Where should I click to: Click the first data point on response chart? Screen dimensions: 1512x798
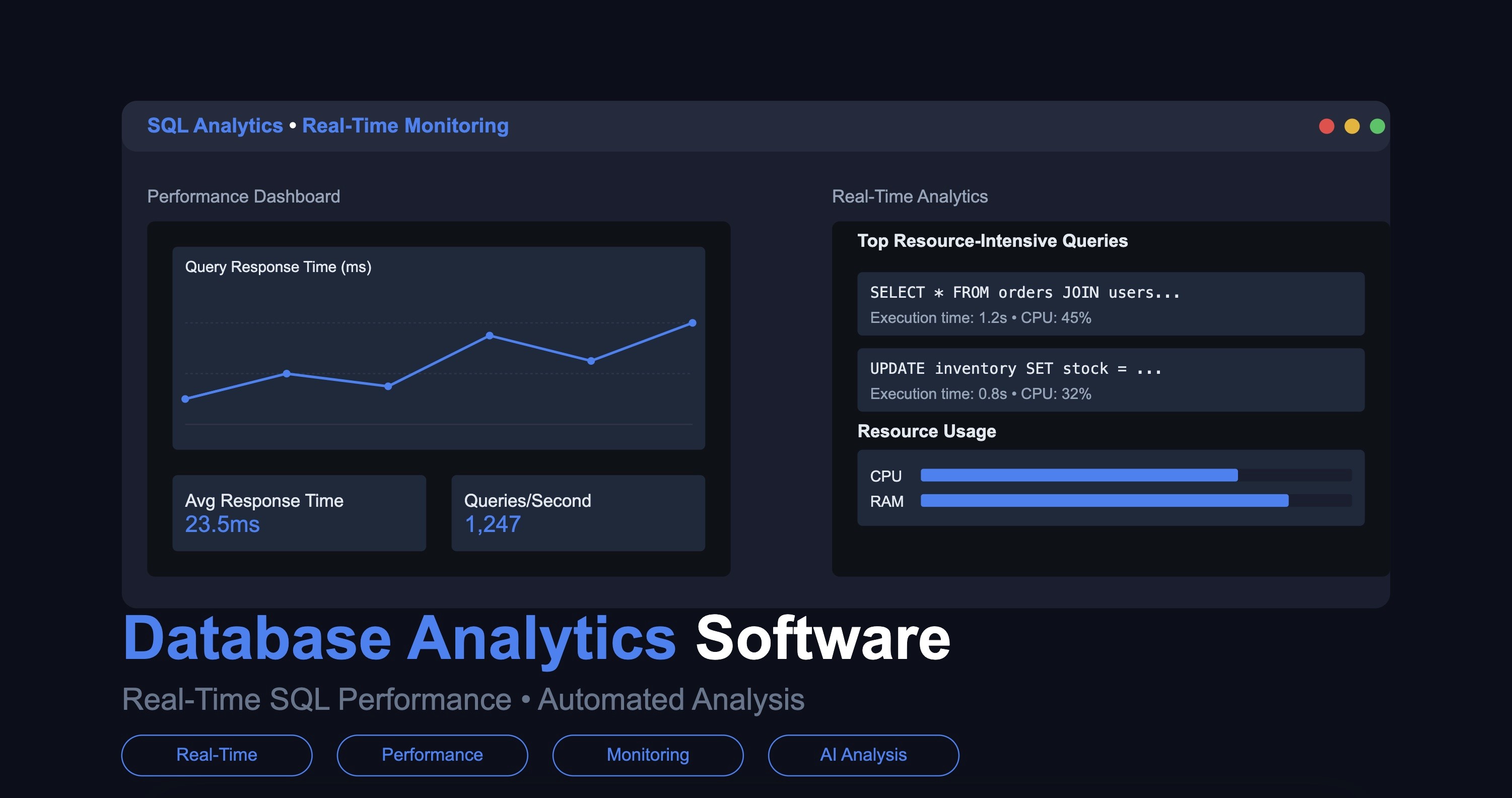185,400
